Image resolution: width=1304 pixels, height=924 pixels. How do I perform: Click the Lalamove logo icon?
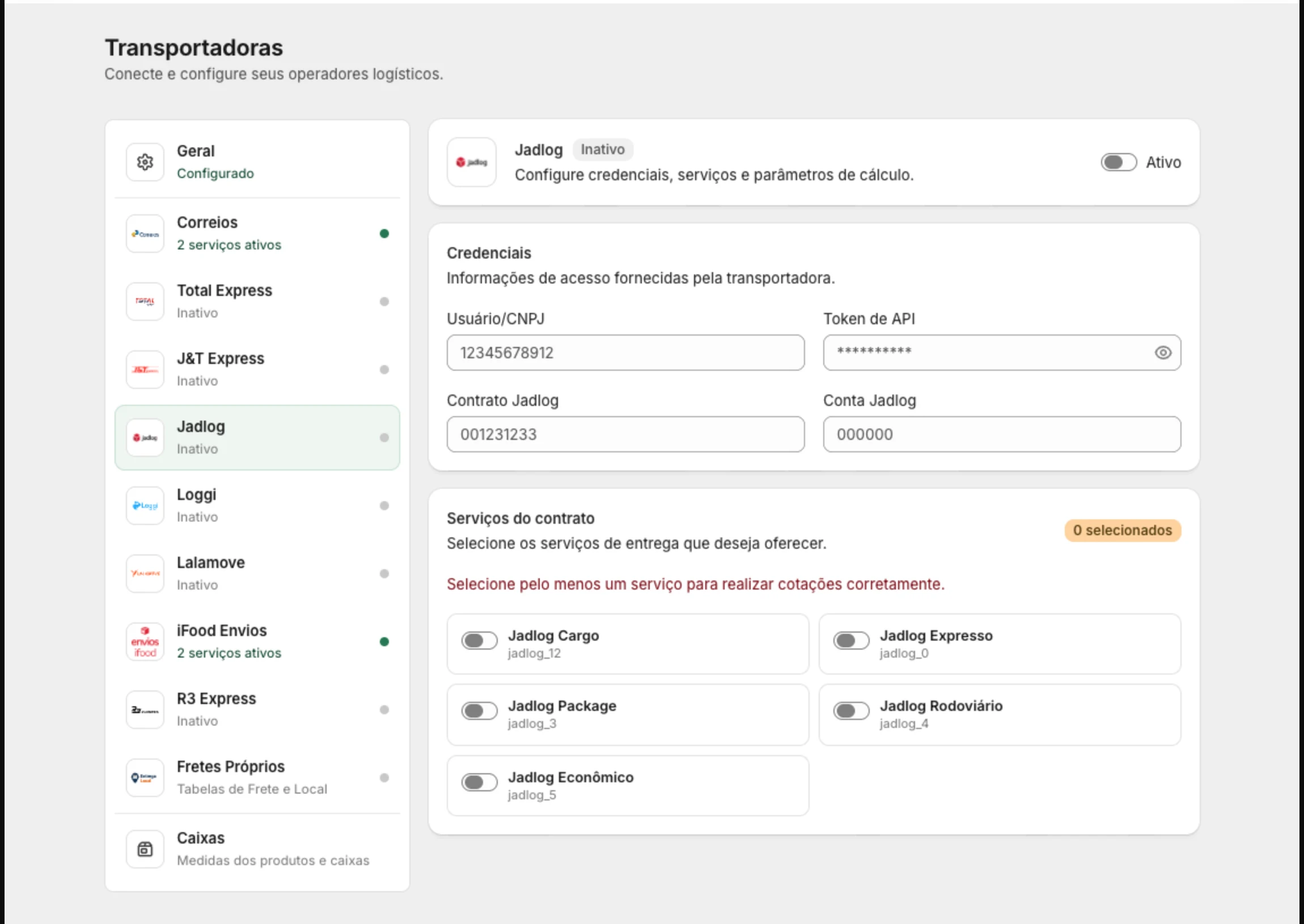145,574
